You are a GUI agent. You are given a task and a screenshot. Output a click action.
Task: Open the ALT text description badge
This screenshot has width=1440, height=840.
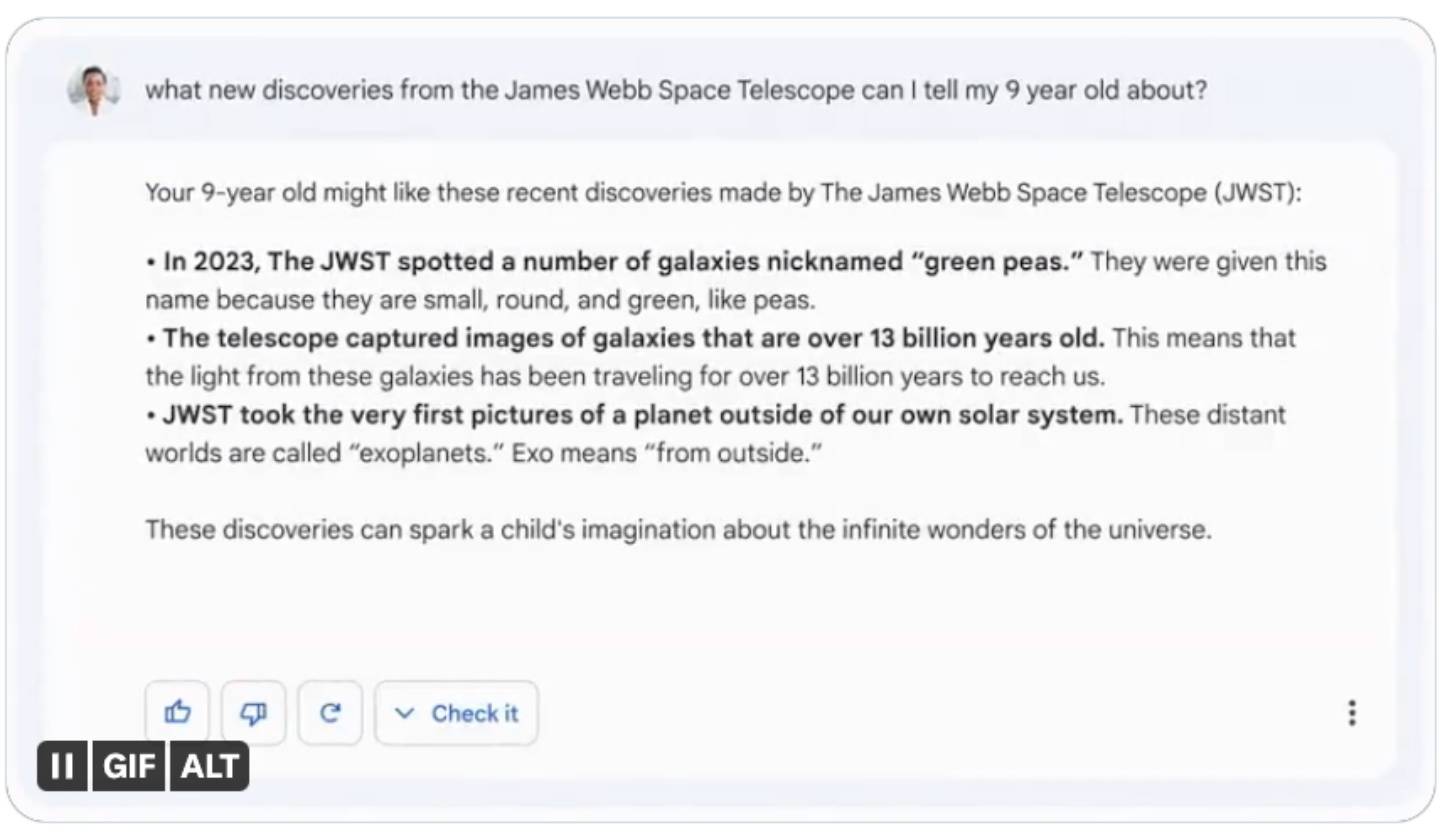tap(209, 766)
